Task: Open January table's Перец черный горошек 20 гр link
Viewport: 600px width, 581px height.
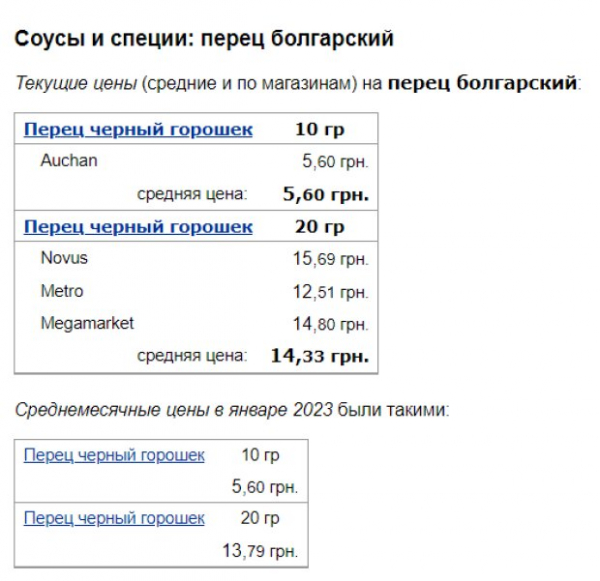Action: 114,519
